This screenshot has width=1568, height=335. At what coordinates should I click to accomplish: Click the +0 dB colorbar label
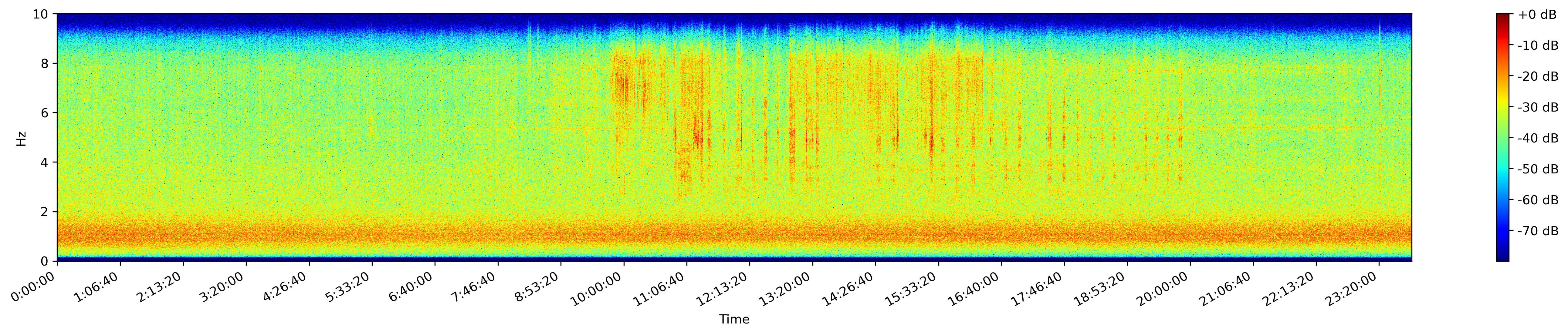point(1537,15)
